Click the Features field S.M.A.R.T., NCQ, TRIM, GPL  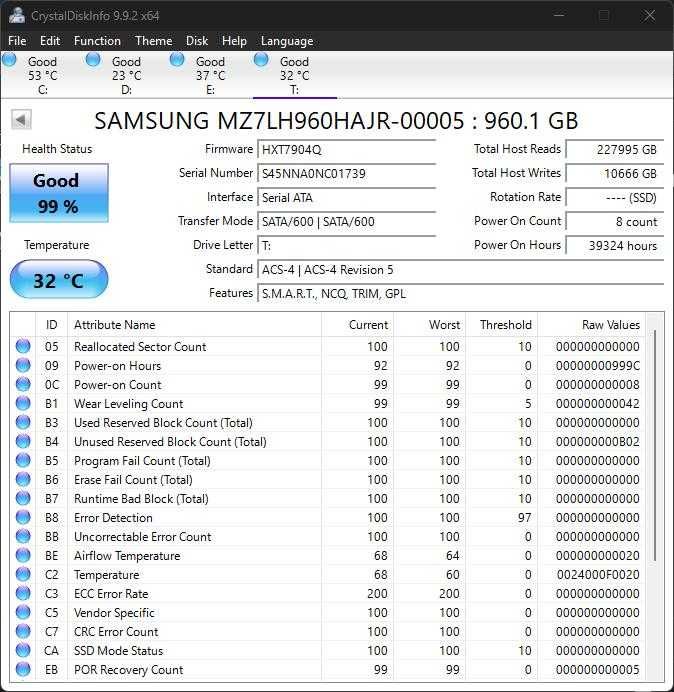[460, 293]
